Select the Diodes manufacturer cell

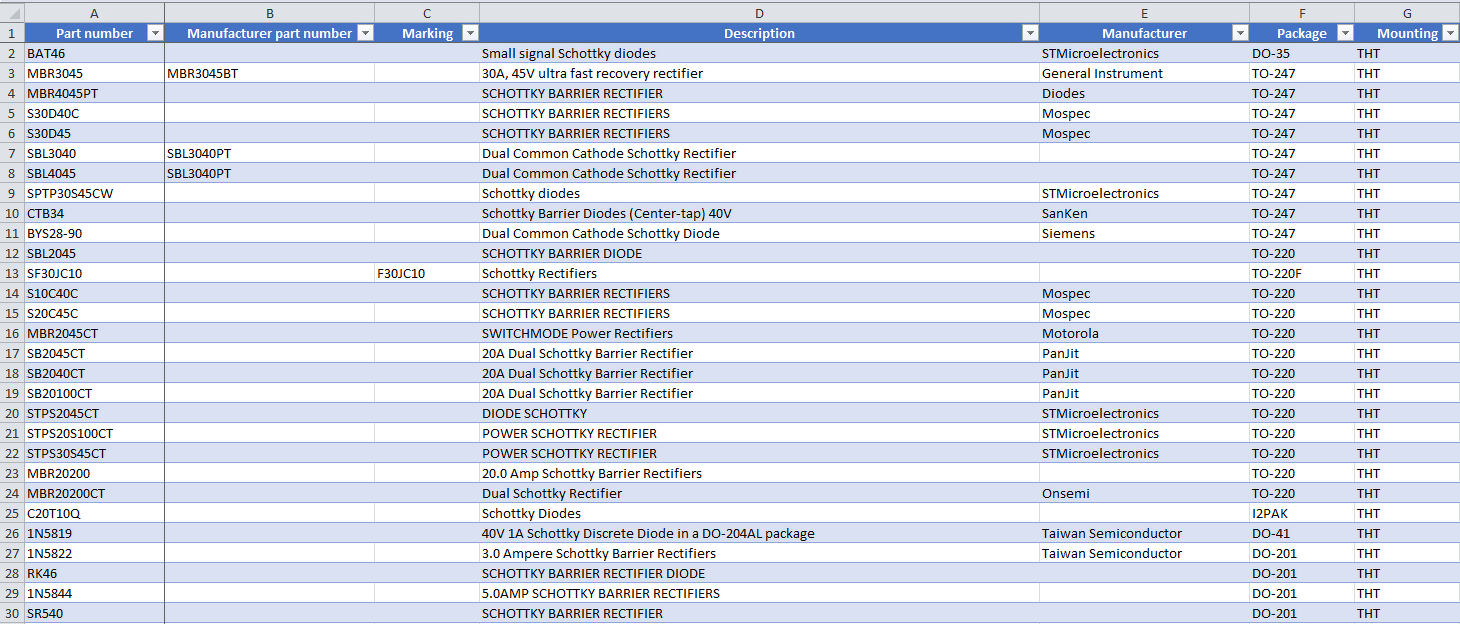tap(1145, 93)
